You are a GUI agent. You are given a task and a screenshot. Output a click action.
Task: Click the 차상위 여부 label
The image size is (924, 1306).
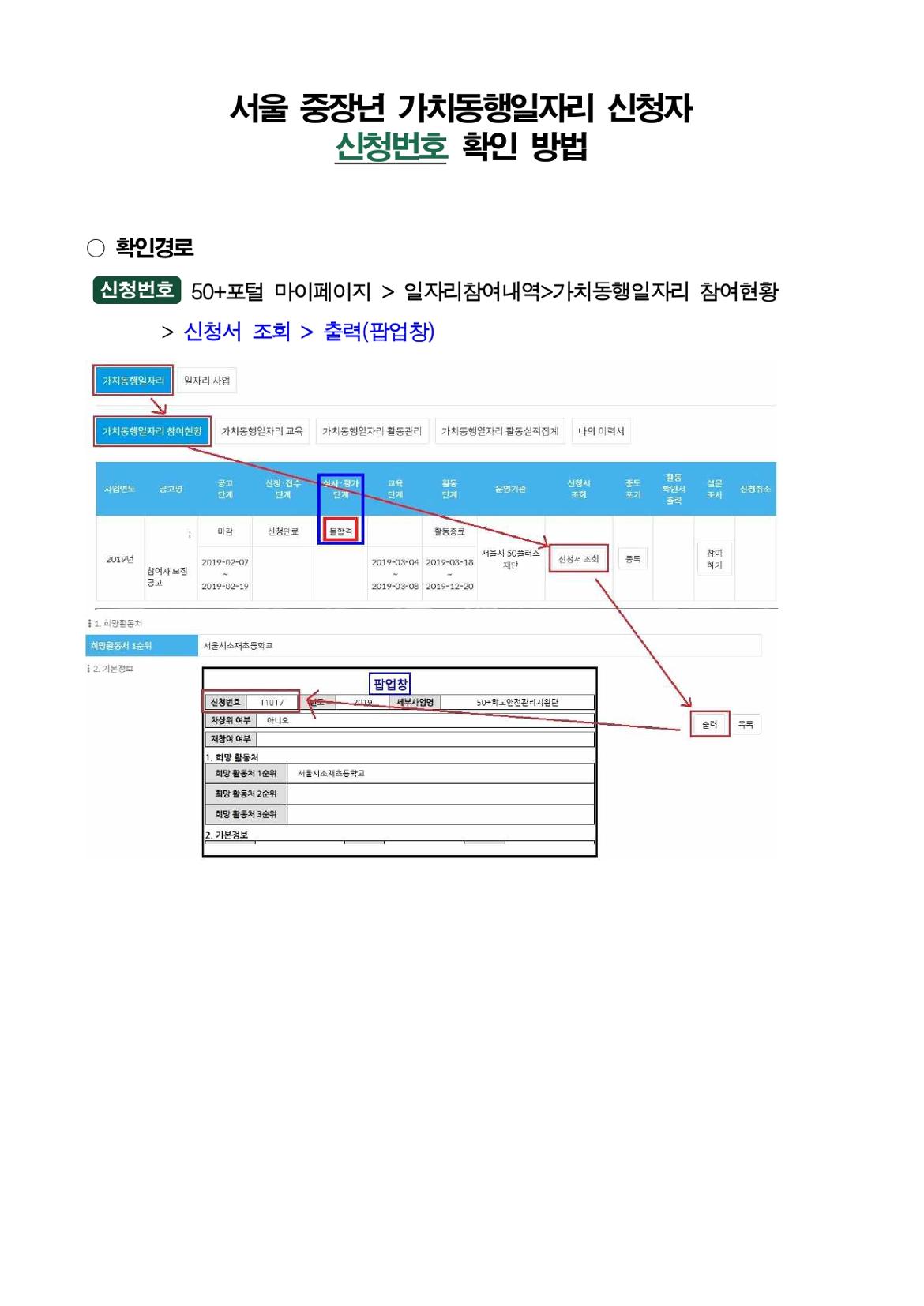tap(231, 720)
